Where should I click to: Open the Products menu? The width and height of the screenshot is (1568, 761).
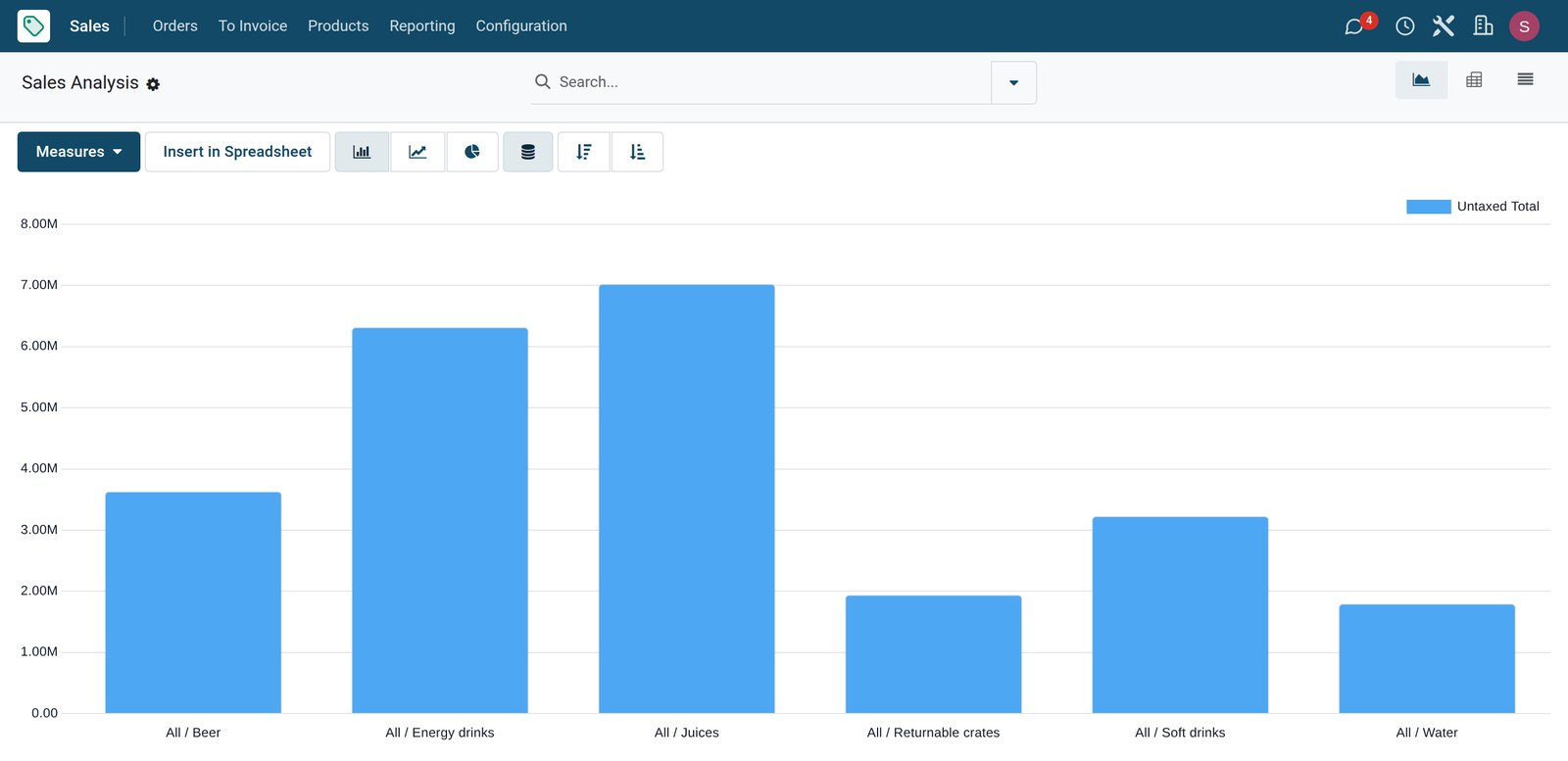tap(338, 25)
